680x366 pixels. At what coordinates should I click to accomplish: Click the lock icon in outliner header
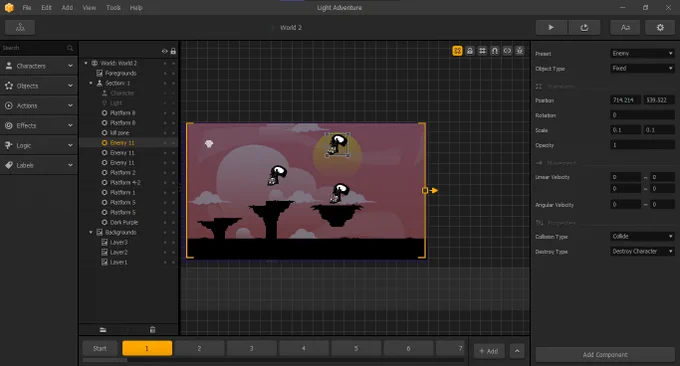tap(173, 51)
